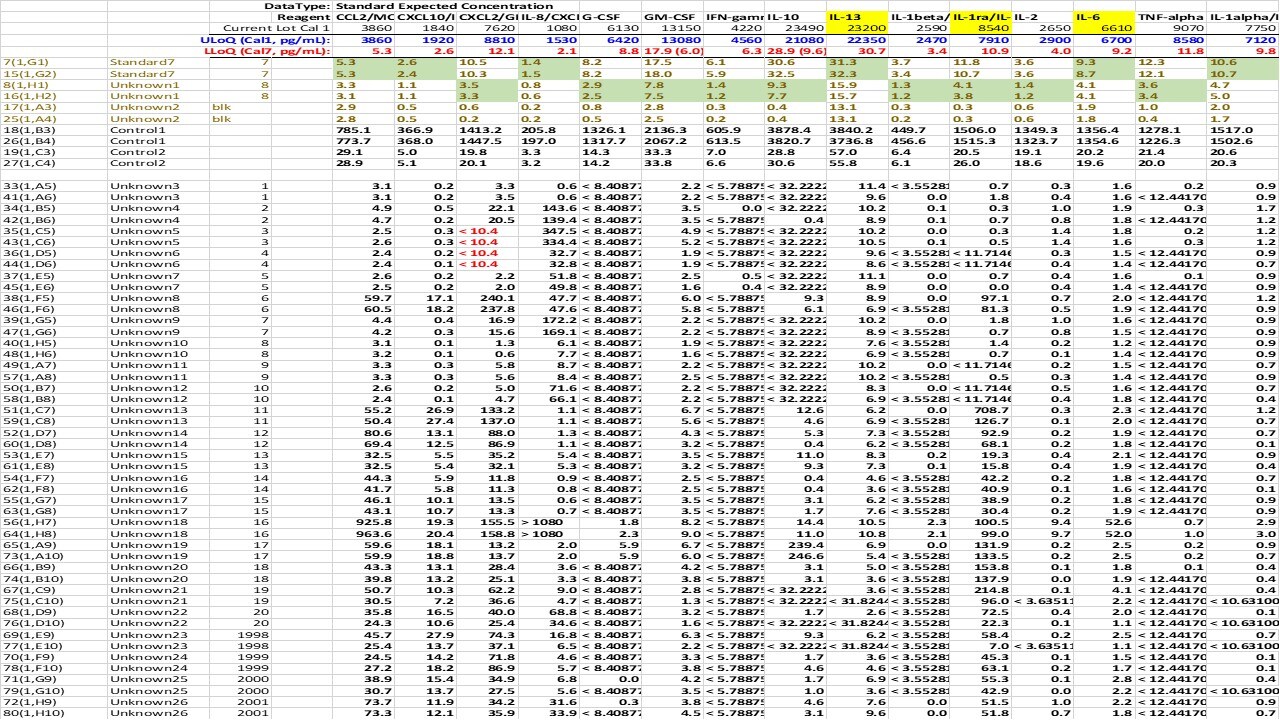Select row label '79(1,G10)'
The image size is (1280, 720).
click(30, 690)
